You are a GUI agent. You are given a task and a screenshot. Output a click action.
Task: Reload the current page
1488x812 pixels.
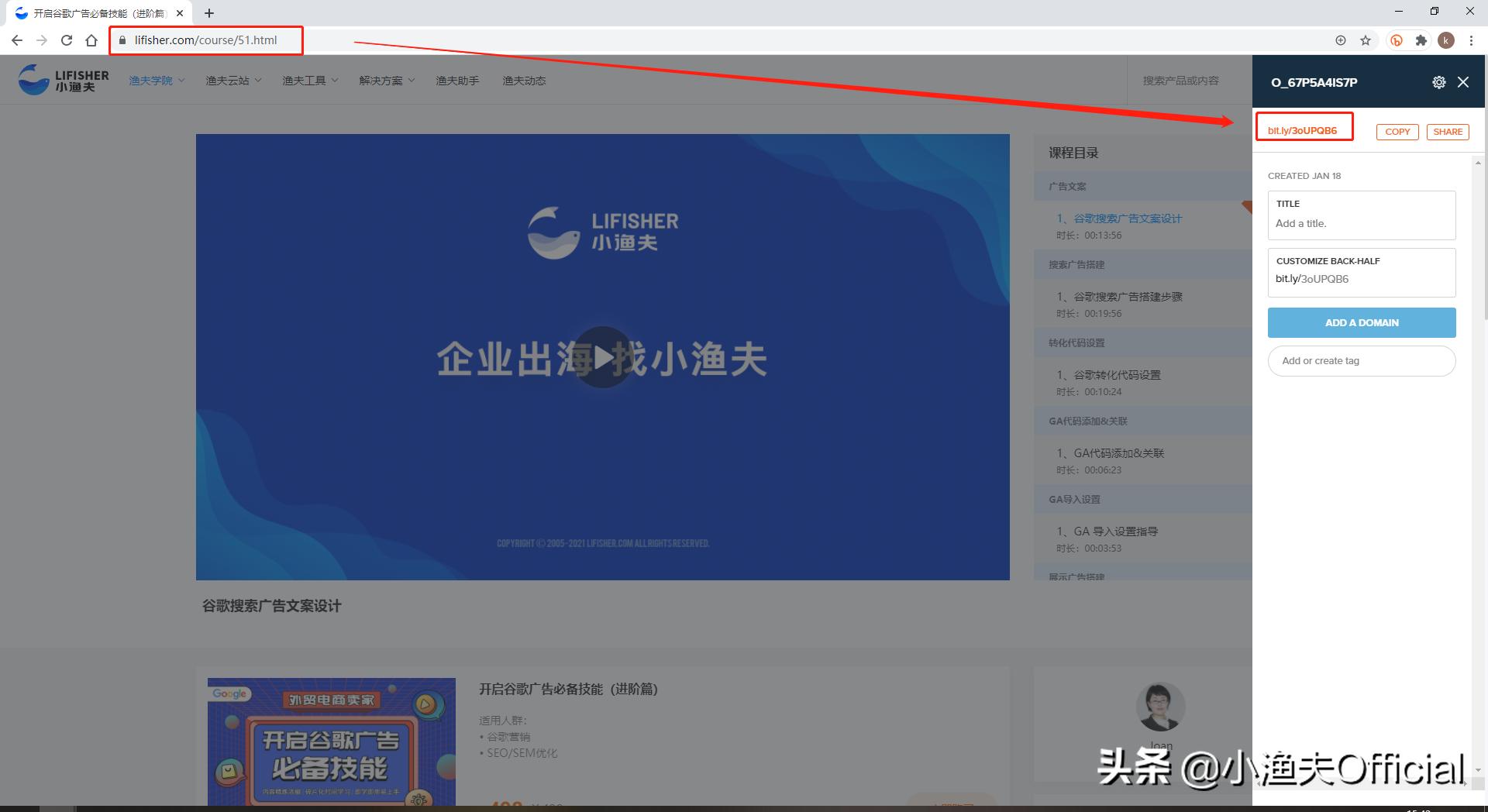(x=67, y=40)
